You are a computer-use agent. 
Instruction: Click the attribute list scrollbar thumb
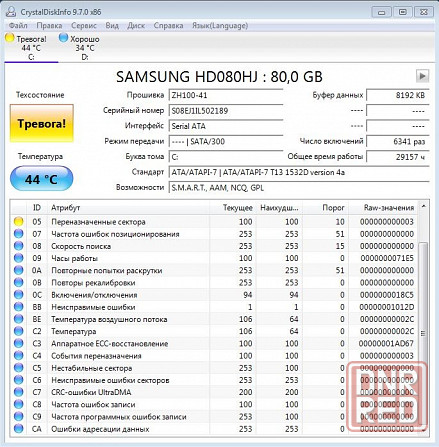coord(423,333)
